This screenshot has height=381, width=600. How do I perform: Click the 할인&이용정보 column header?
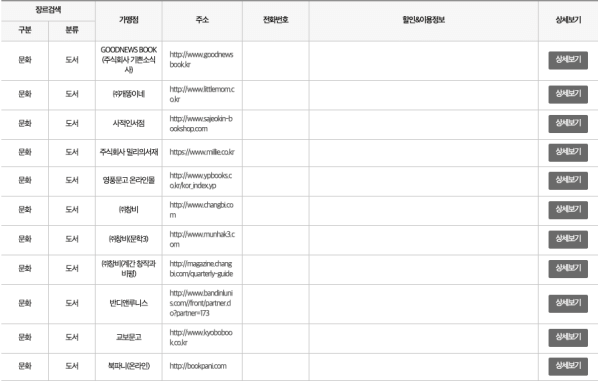click(424, 20)
